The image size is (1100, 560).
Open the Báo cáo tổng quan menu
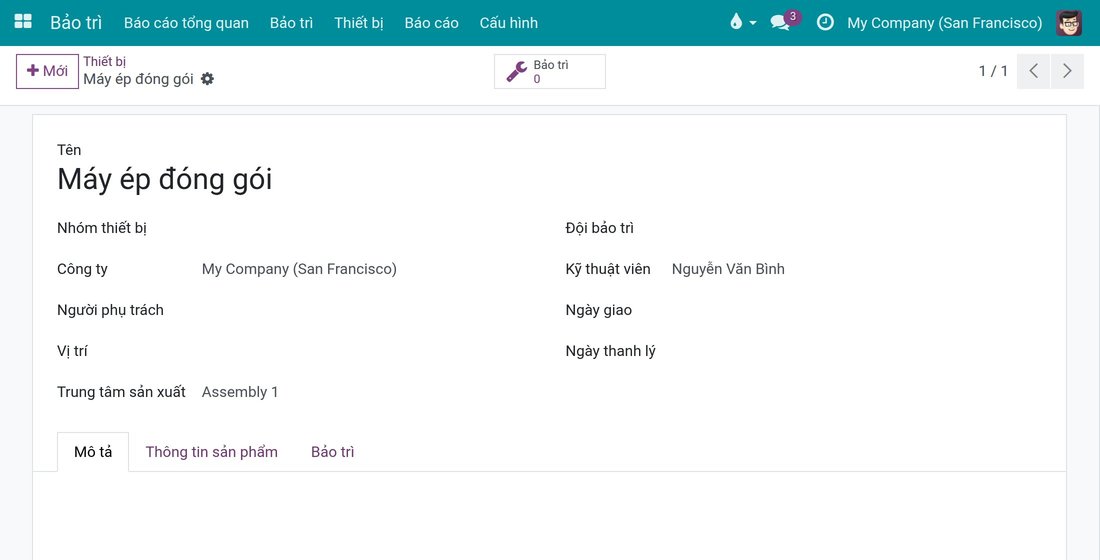click(187, 22)
